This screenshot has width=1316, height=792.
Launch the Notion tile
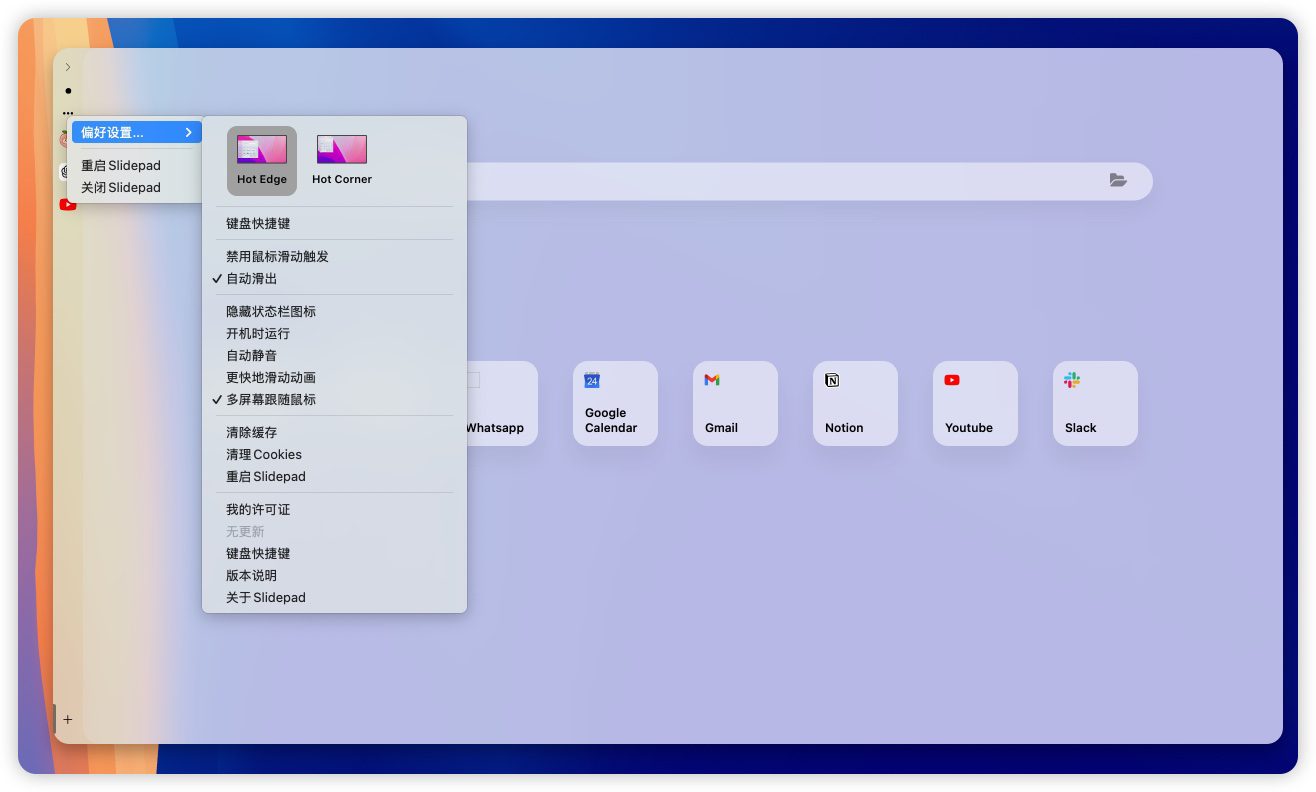pos(855,403)
